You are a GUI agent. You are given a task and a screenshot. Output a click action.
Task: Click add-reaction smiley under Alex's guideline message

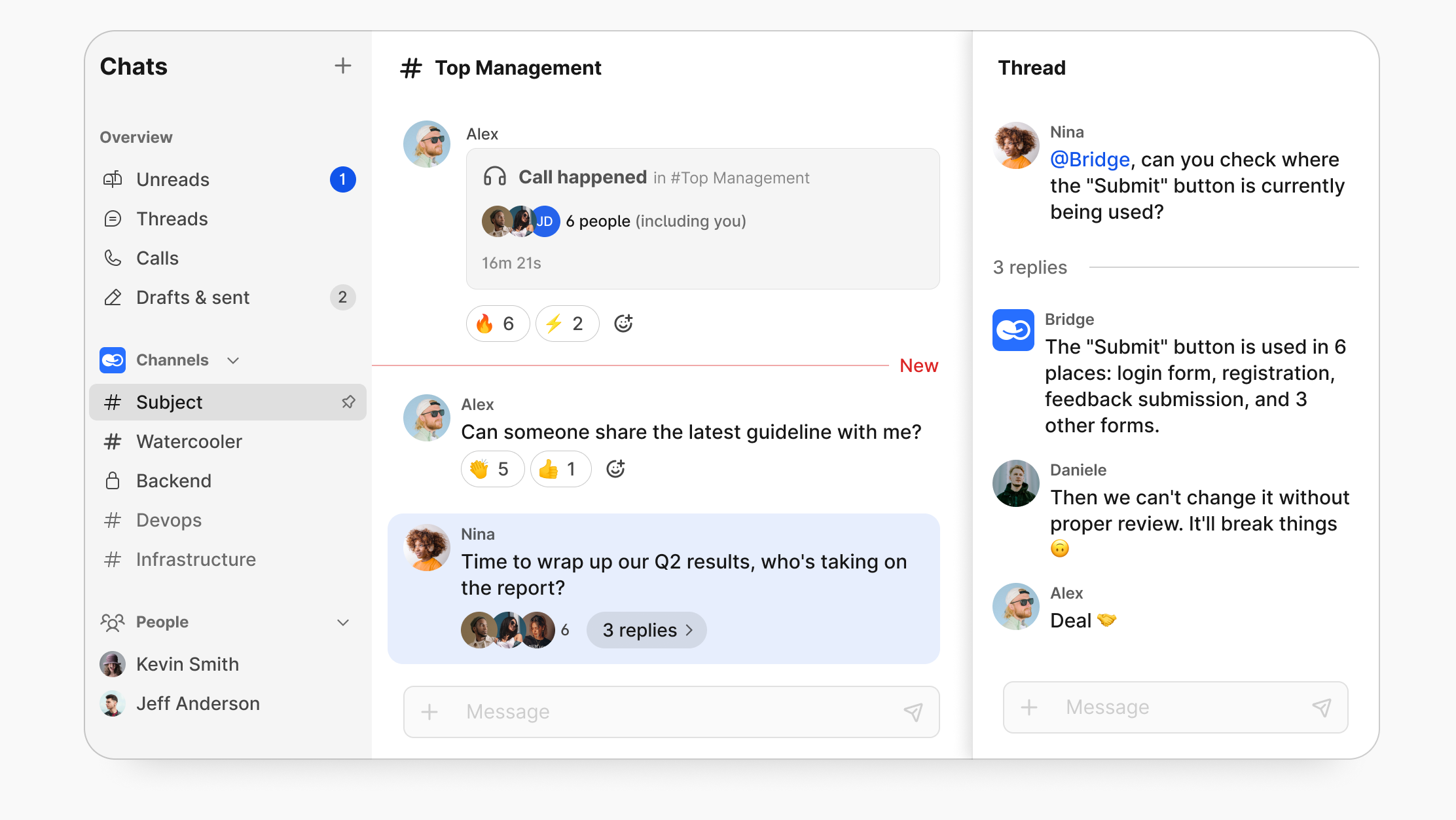[615, 469]
